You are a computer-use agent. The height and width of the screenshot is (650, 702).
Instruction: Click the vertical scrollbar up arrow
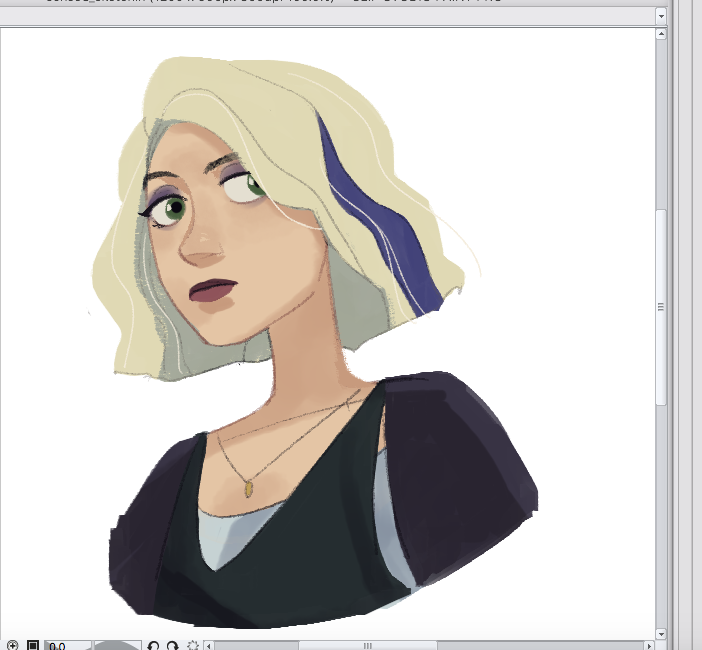tap(661, 34)
